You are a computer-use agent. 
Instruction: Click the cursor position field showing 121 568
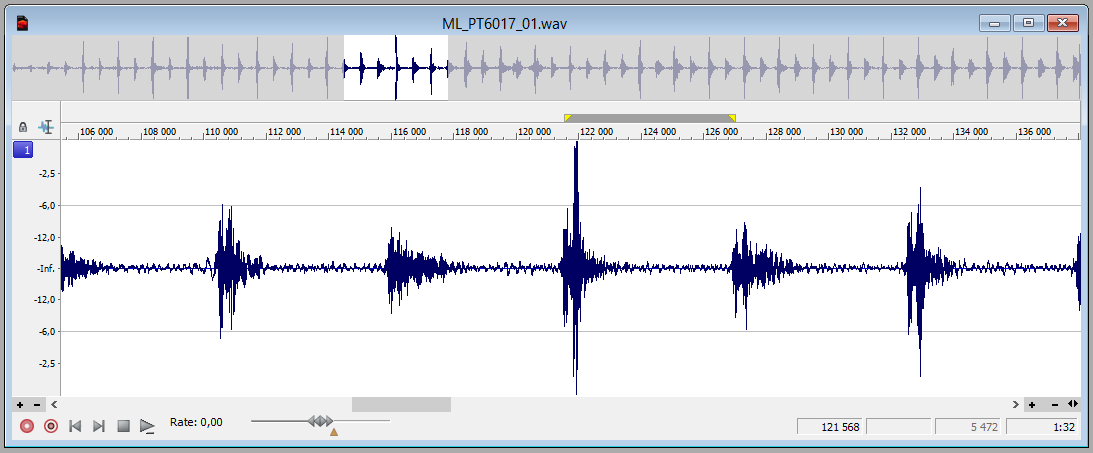tap(829, 427)
